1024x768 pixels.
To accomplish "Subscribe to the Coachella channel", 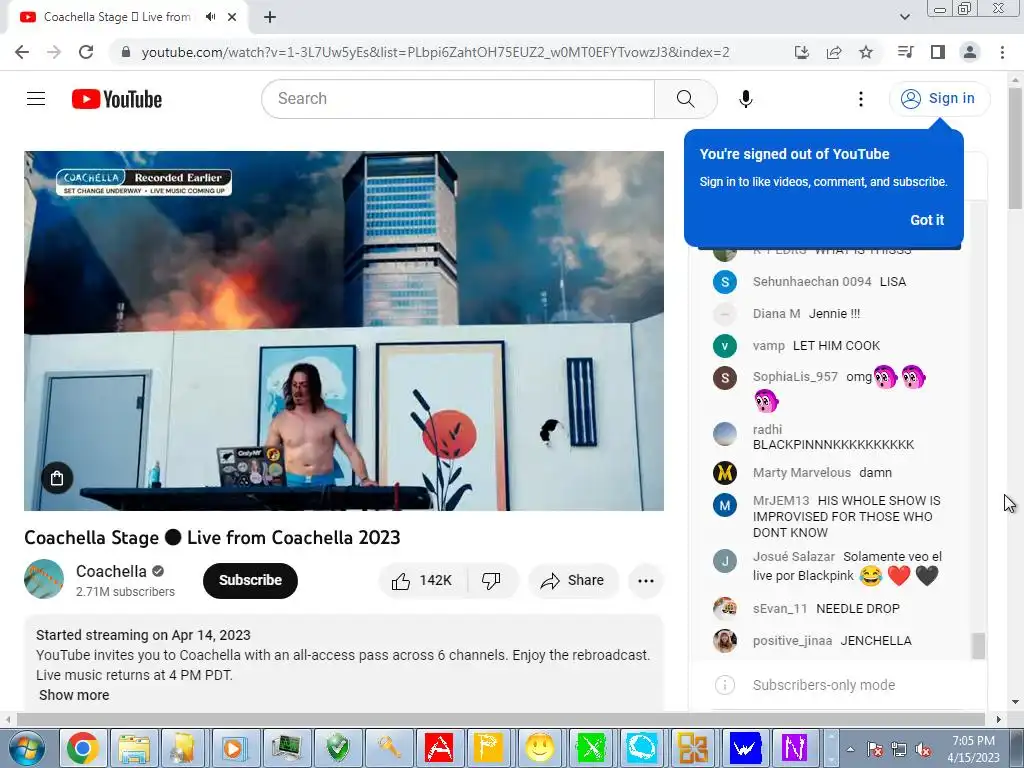I will tap(250, 581).
